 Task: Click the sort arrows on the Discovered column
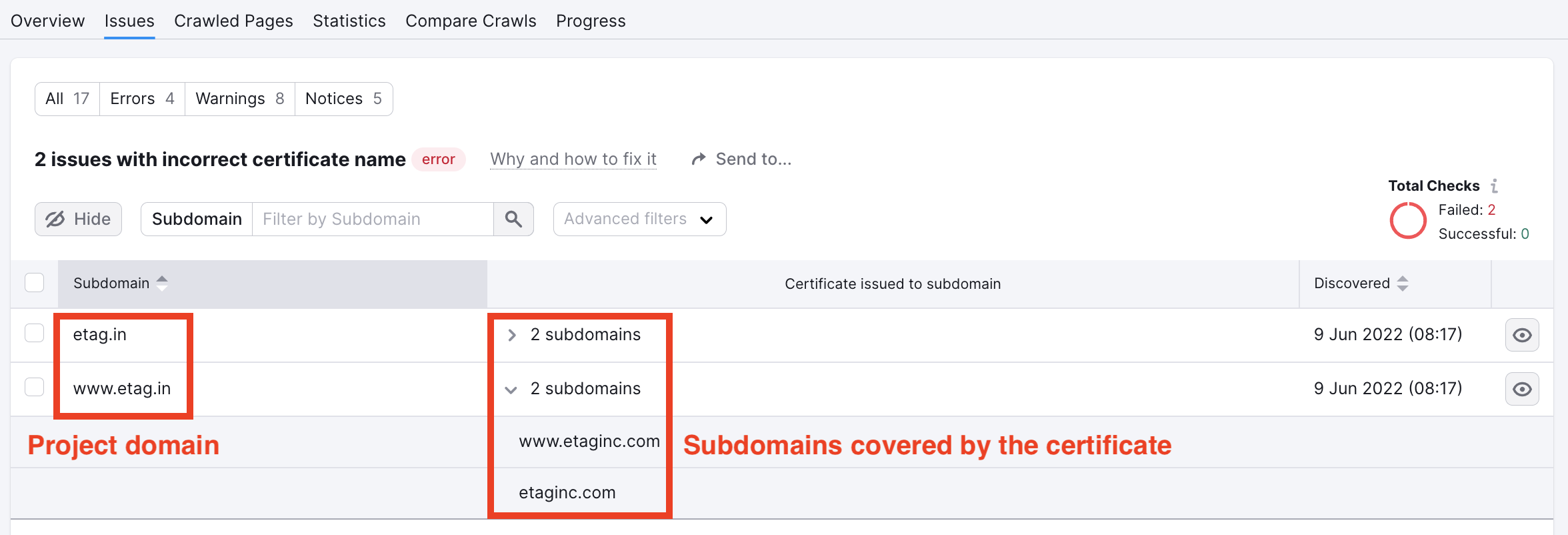1405,283
